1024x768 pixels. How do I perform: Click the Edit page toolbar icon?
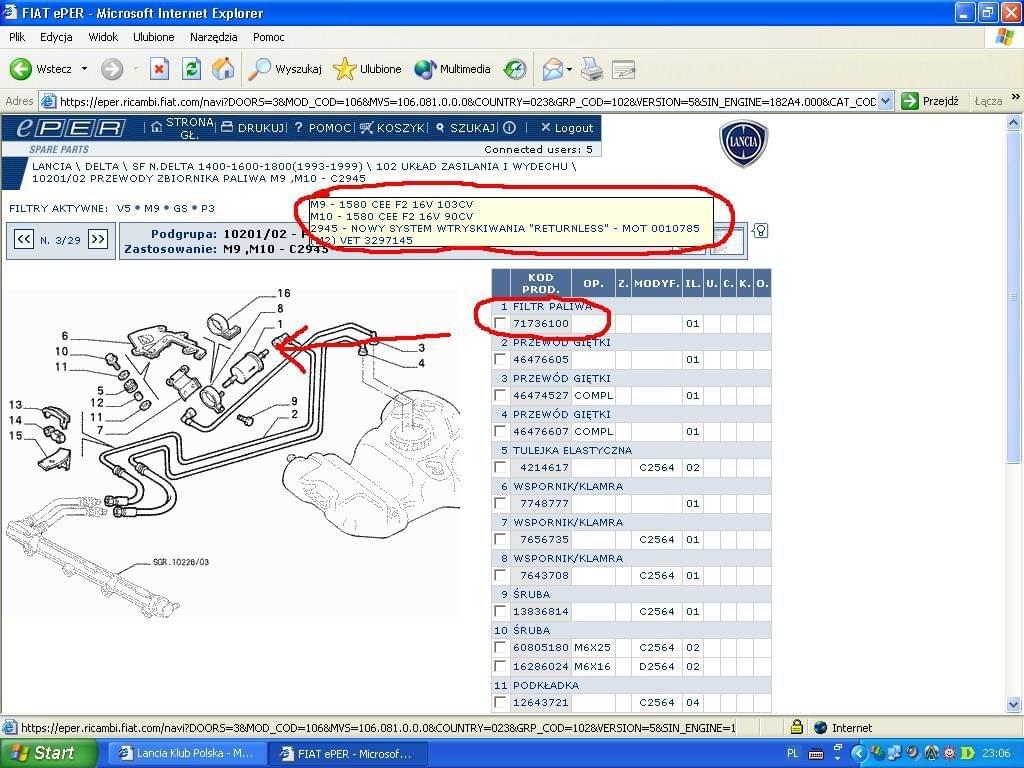[x=624, y=69]
